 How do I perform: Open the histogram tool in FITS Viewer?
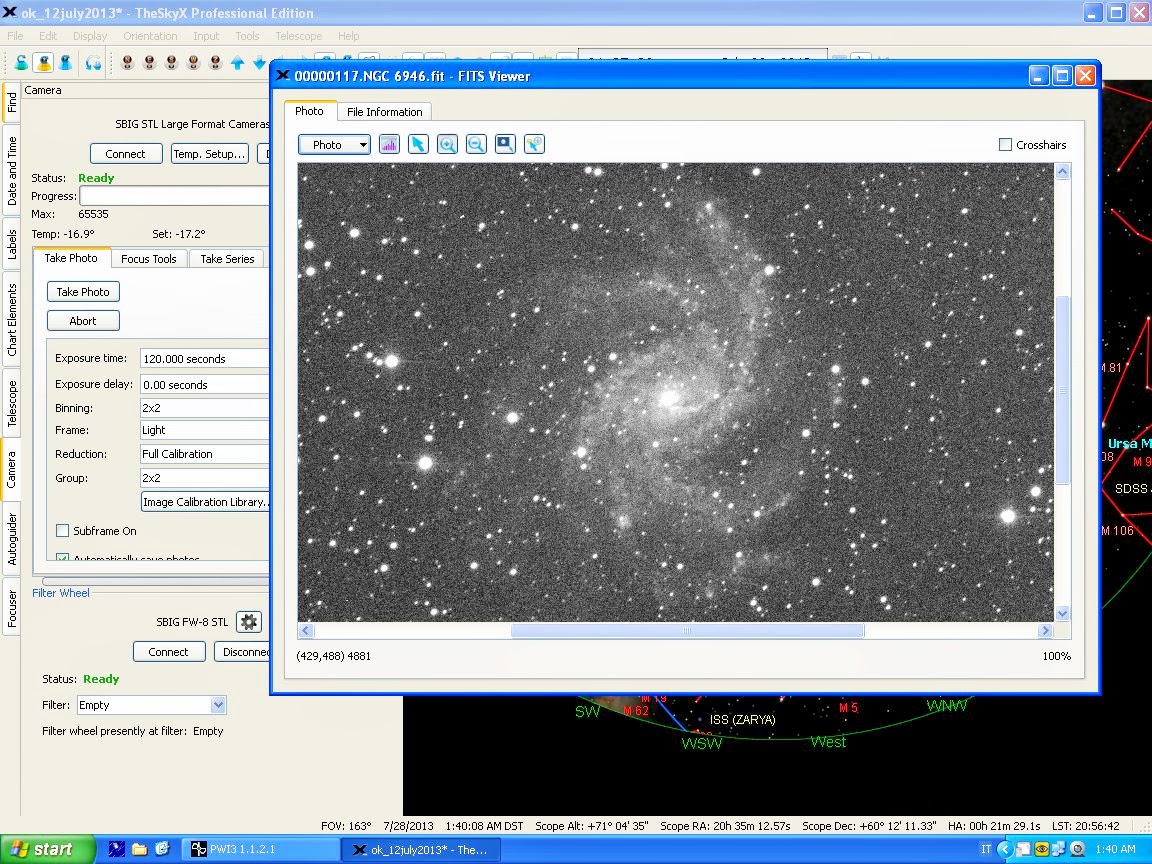[x=389, y=145]
